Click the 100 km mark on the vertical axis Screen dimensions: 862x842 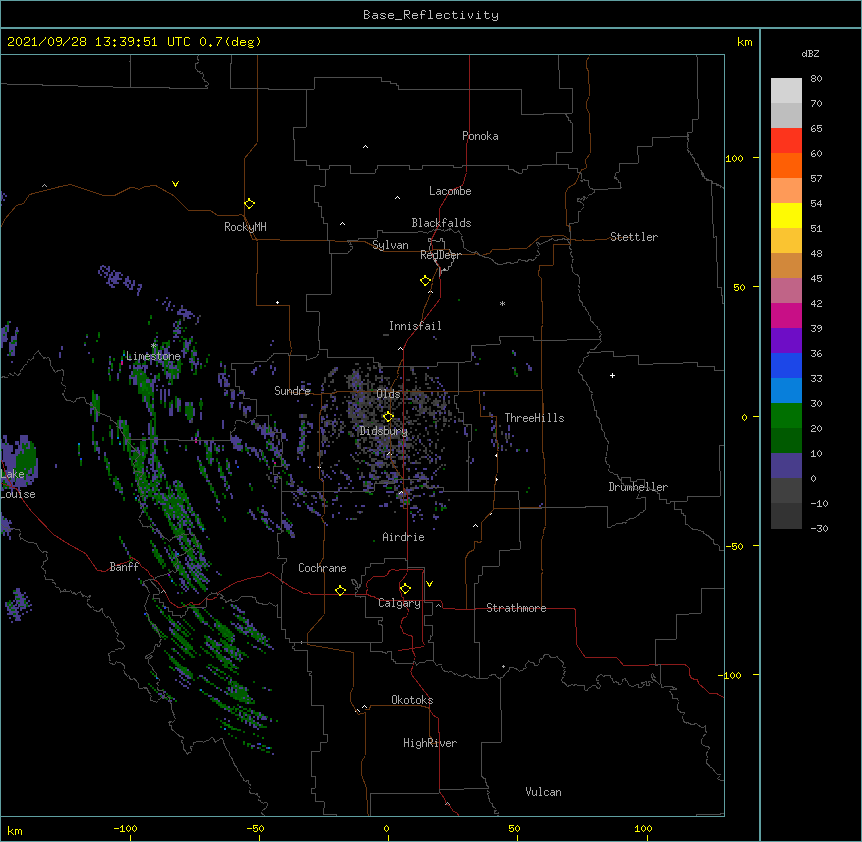(734, 158)
